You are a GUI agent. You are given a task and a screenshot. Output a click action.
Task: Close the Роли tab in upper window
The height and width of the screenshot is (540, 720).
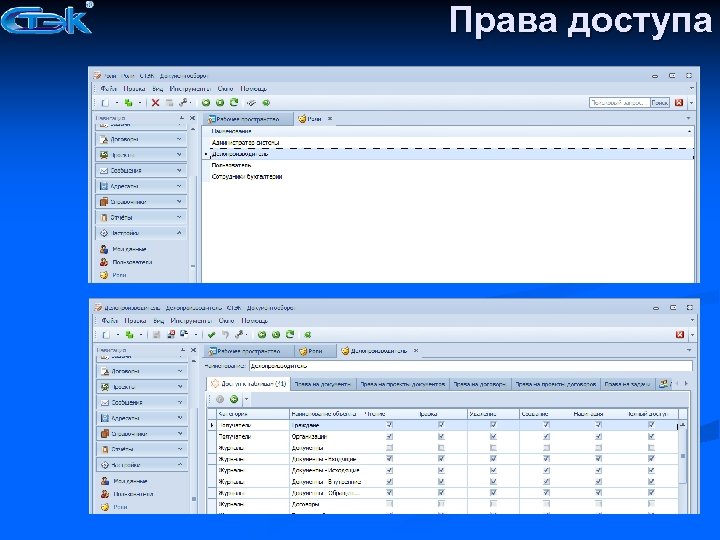coord(330,119)
